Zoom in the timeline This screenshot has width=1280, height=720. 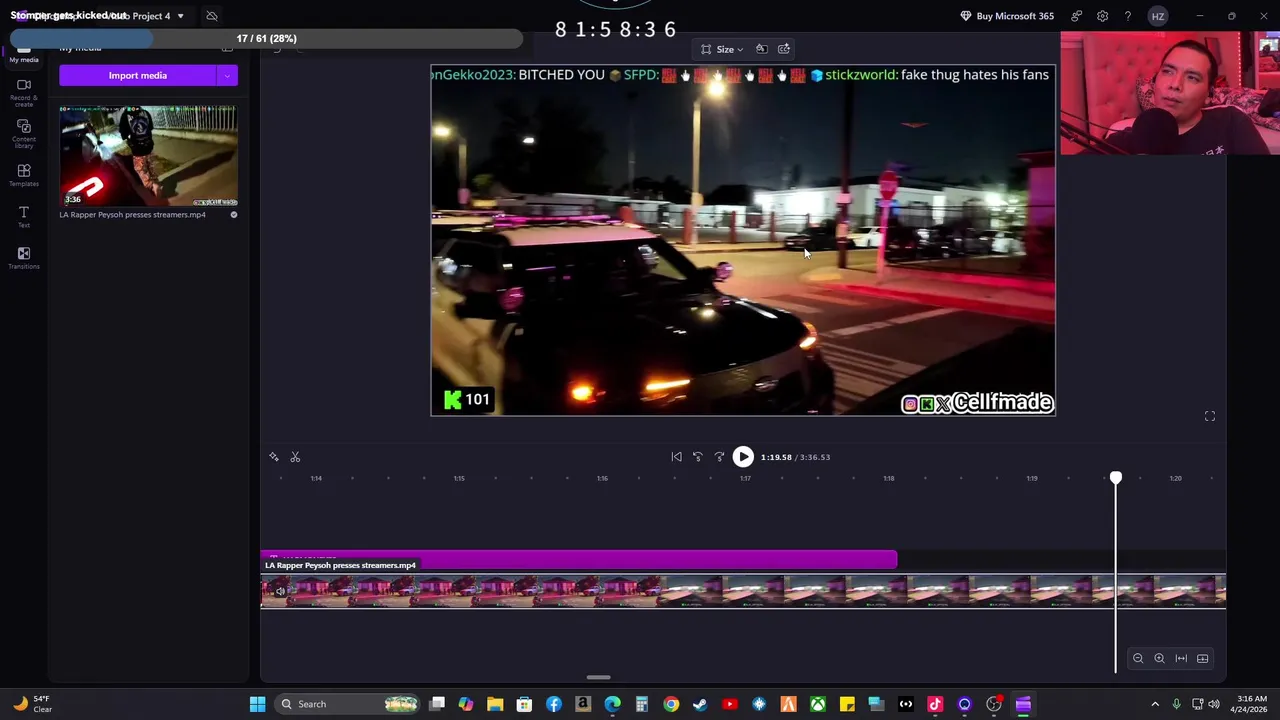click(x=1159, y=658)
